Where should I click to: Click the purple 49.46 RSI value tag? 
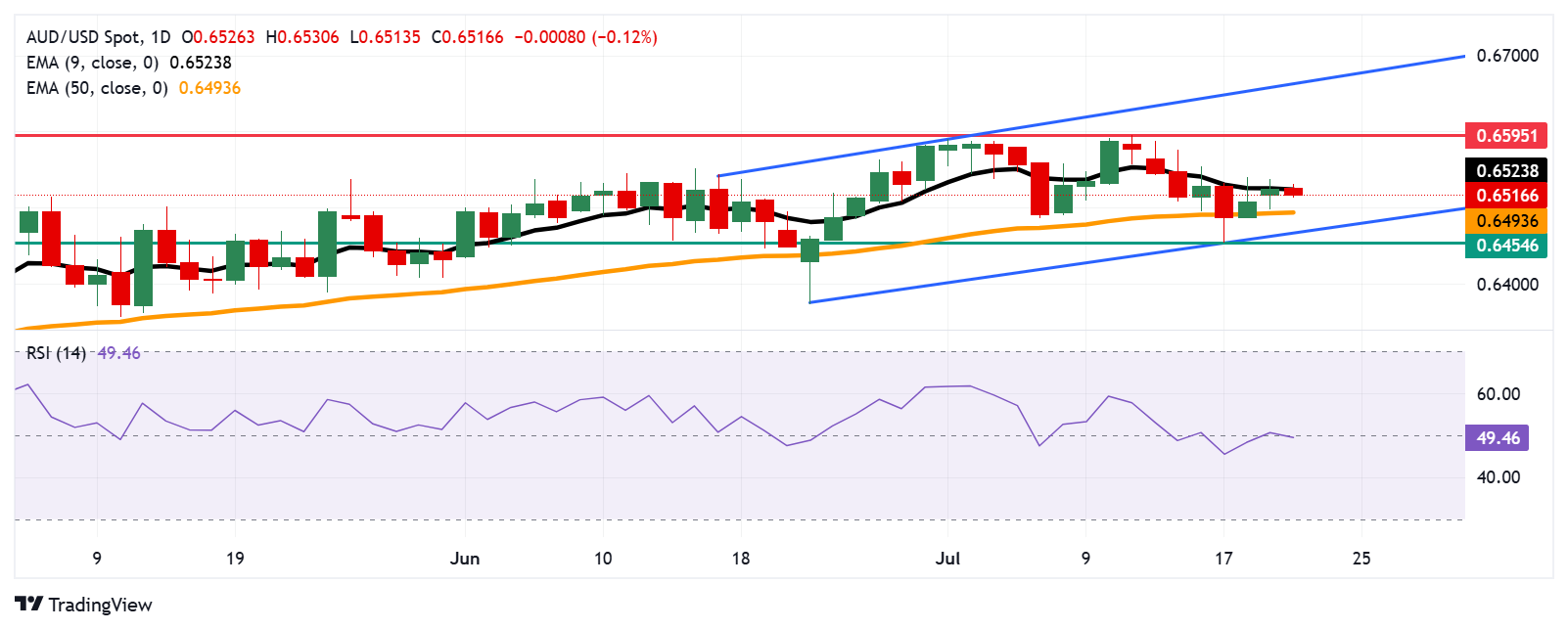1497,437
